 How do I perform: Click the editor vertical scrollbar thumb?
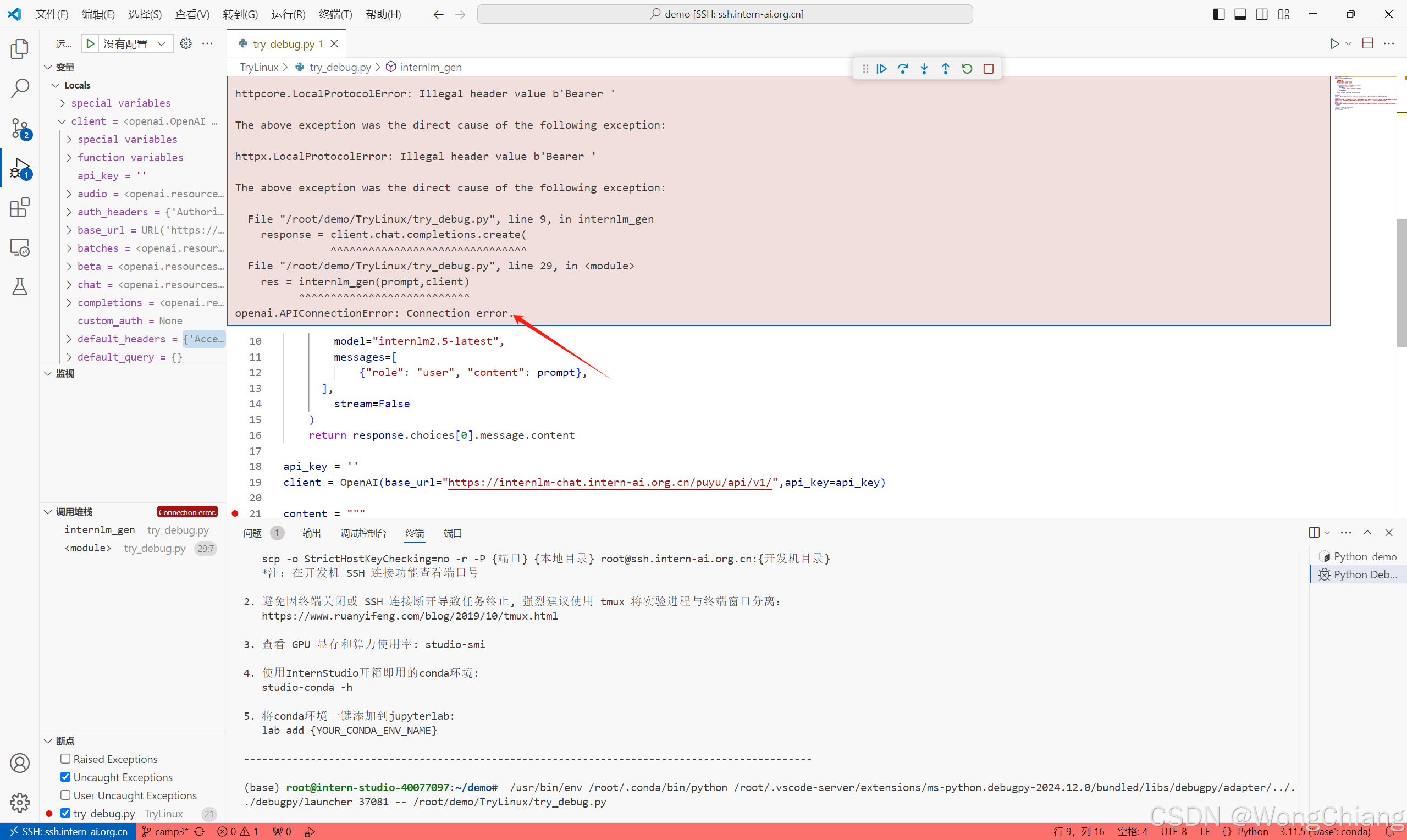point(1401,283)
